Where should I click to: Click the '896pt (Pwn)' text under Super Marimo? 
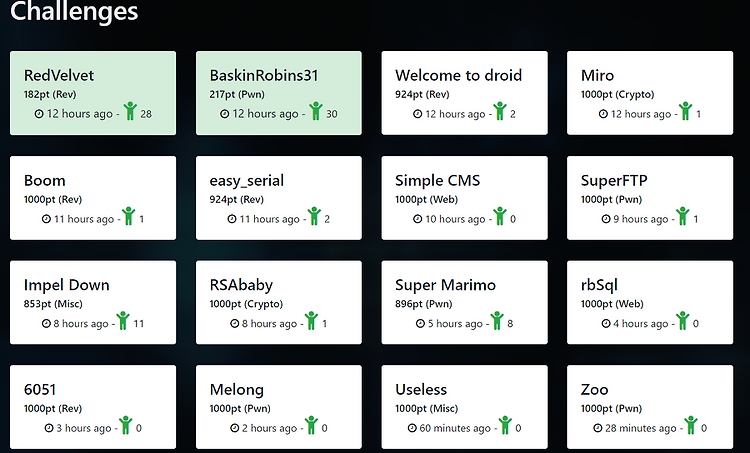click(424, 304)
